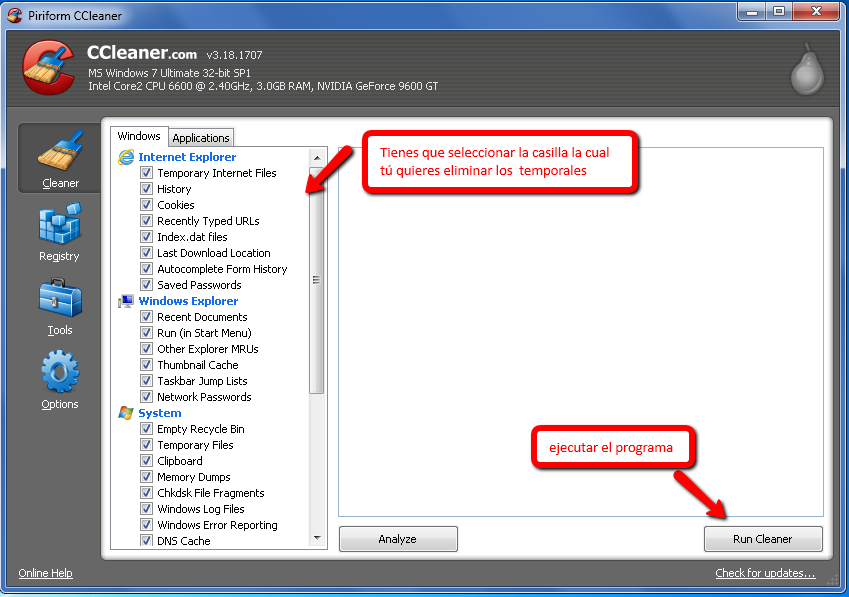Select the Windows Explorer tree heading

coord(188,301)
